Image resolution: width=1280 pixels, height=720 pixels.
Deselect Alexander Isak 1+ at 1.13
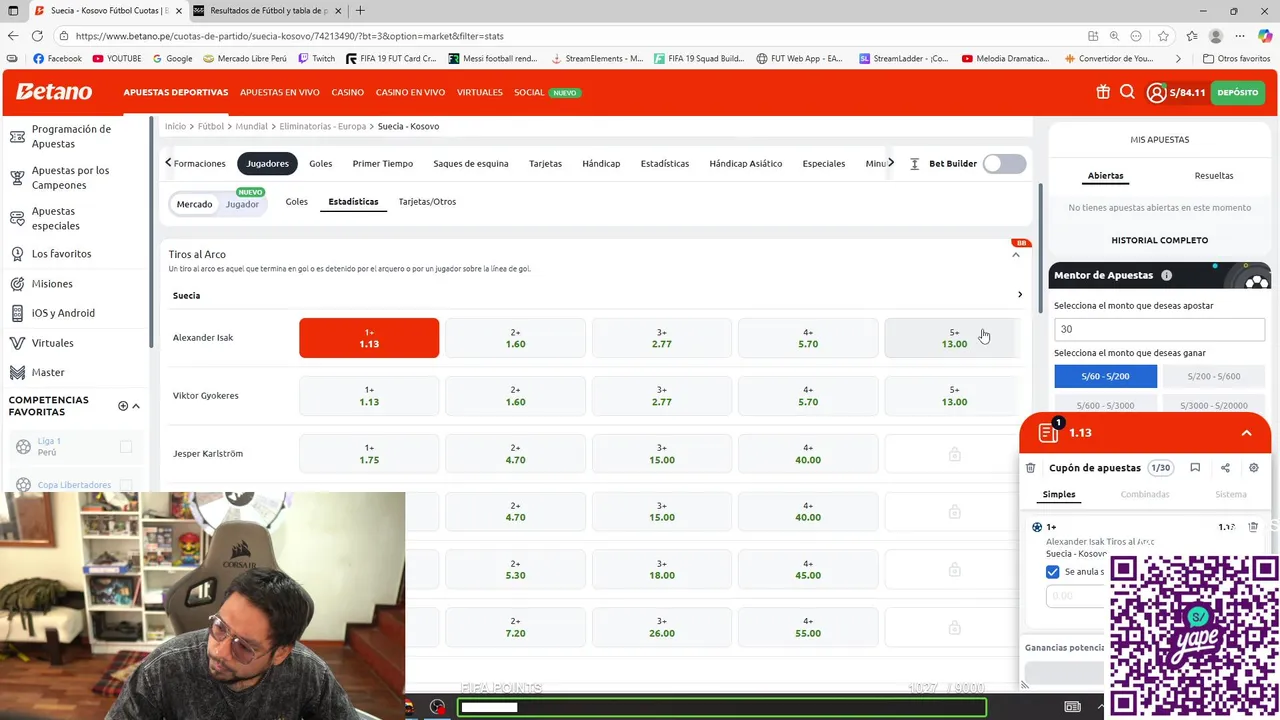pyautogui.click(x=369, y=338)
